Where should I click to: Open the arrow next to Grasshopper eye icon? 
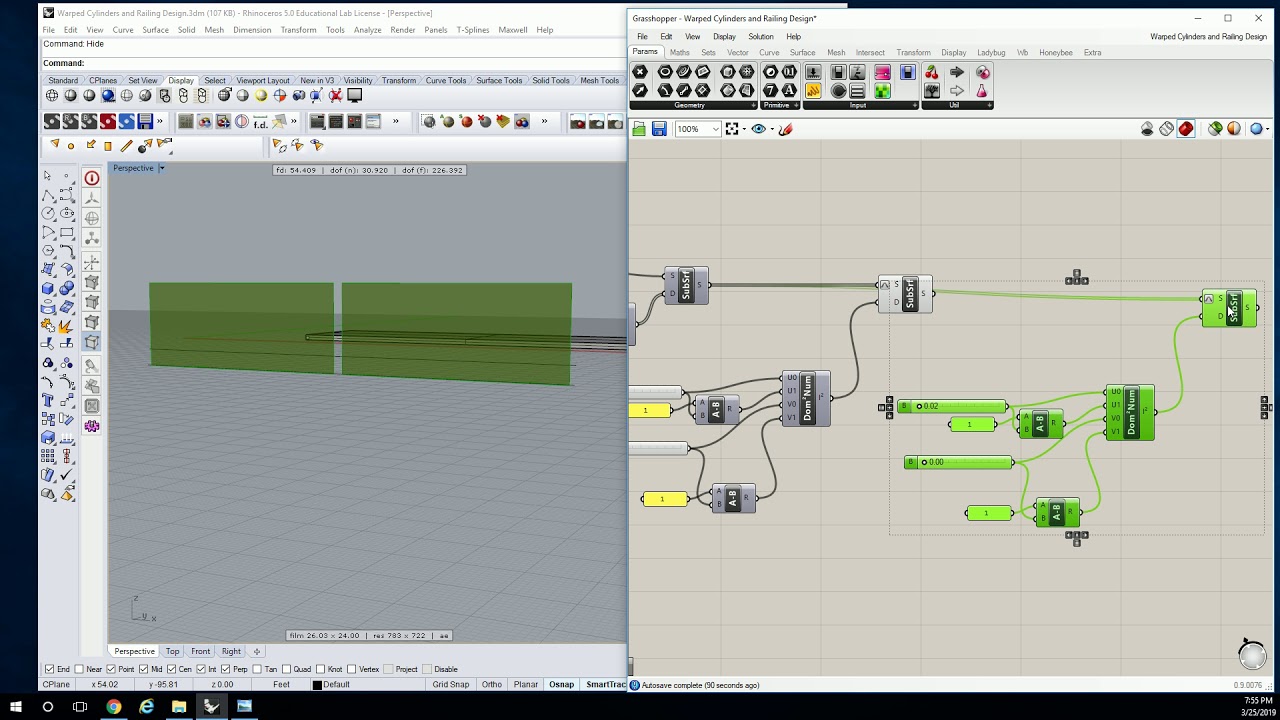coord(771,129)
